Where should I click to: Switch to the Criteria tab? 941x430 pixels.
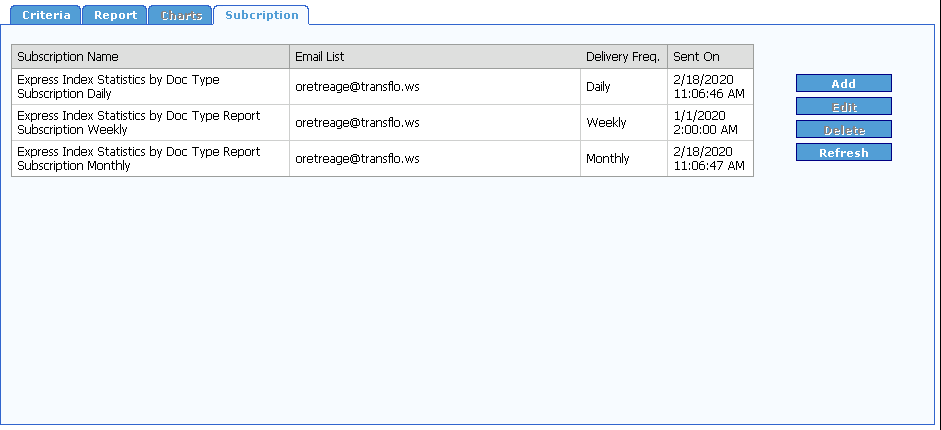(46, 15)
